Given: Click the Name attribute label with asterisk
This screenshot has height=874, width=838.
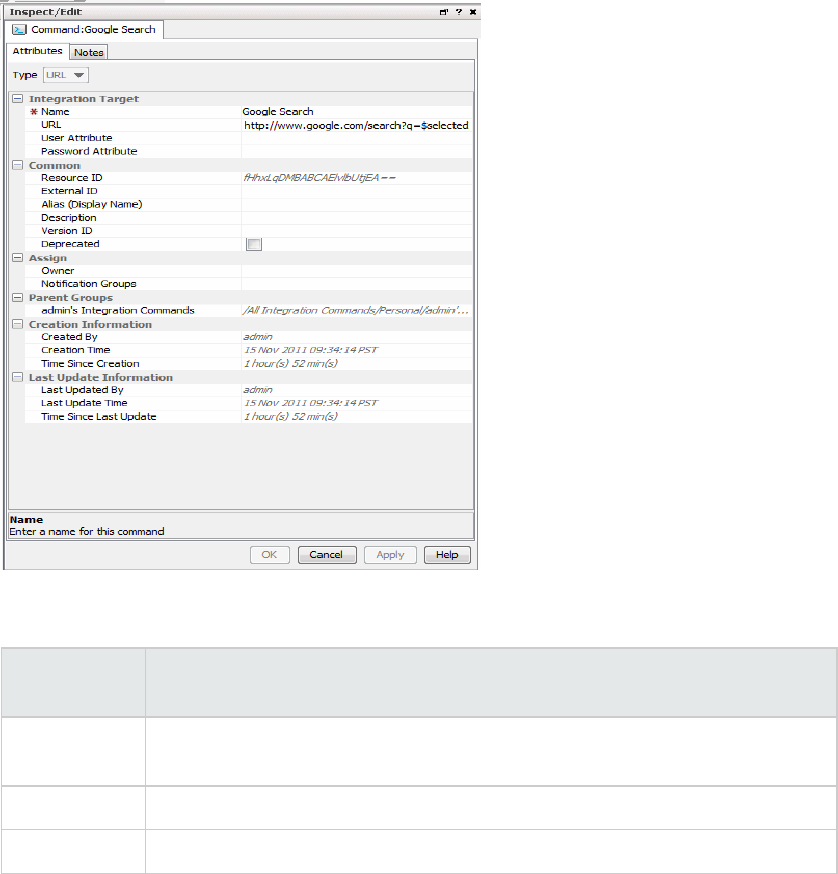Looking at the screenshot, I should [50, 111].
